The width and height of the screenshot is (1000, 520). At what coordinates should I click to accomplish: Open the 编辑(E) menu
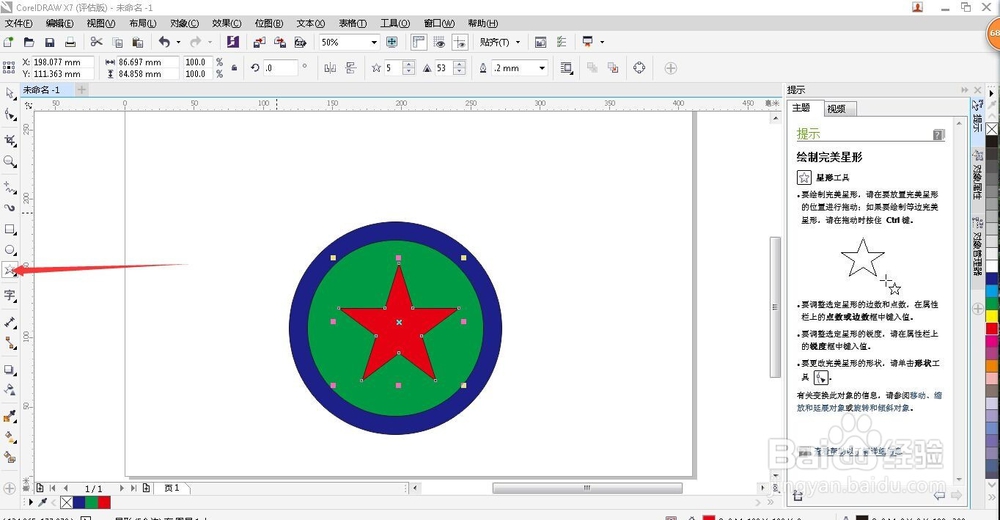point(59,23)
